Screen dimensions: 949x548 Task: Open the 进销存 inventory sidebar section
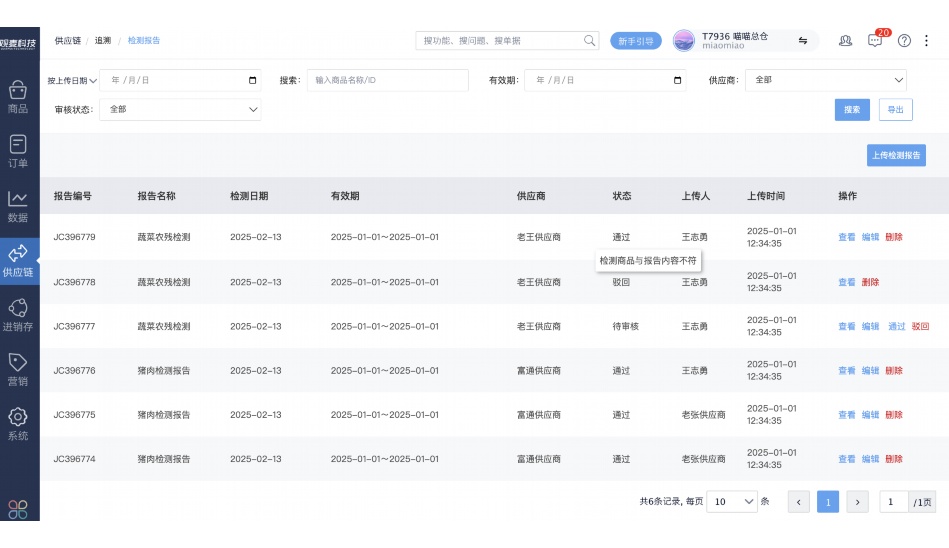pyautogui.click(x=18, y=315)
